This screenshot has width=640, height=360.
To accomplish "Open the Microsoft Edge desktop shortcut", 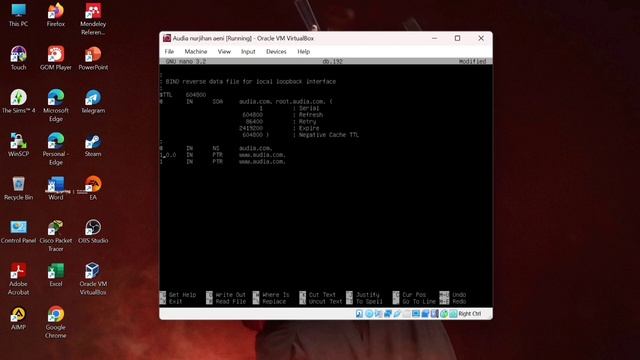I will 56,106.
